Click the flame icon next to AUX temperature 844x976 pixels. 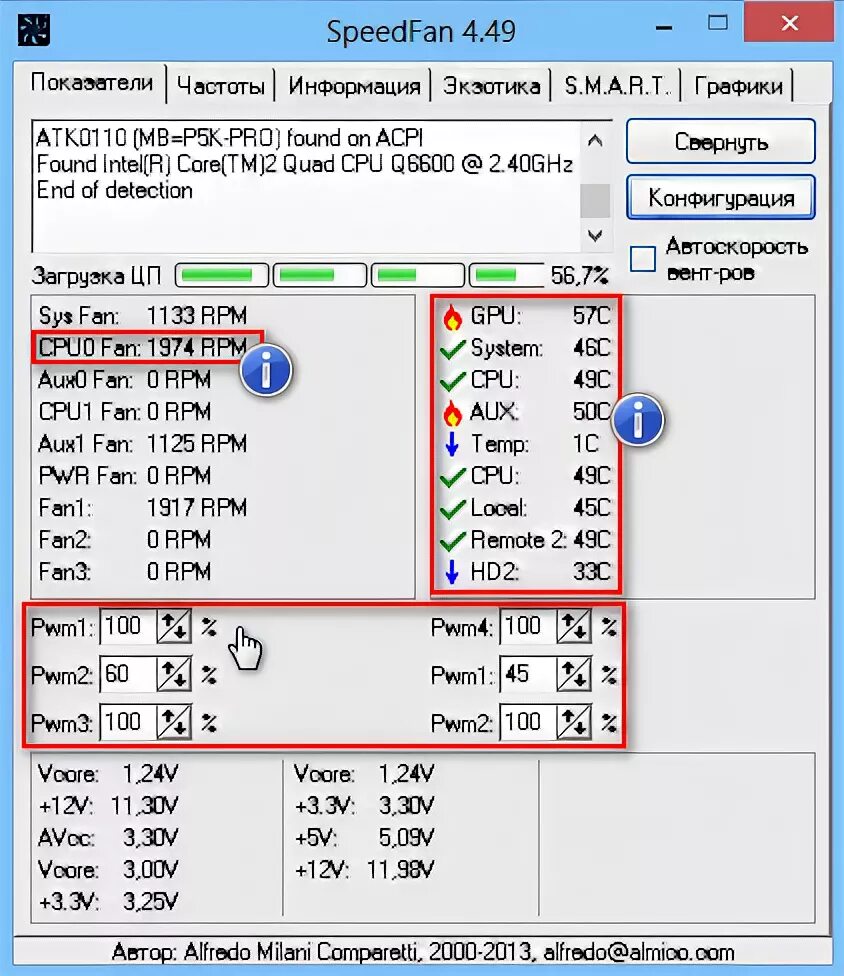(x=452, y=413)
